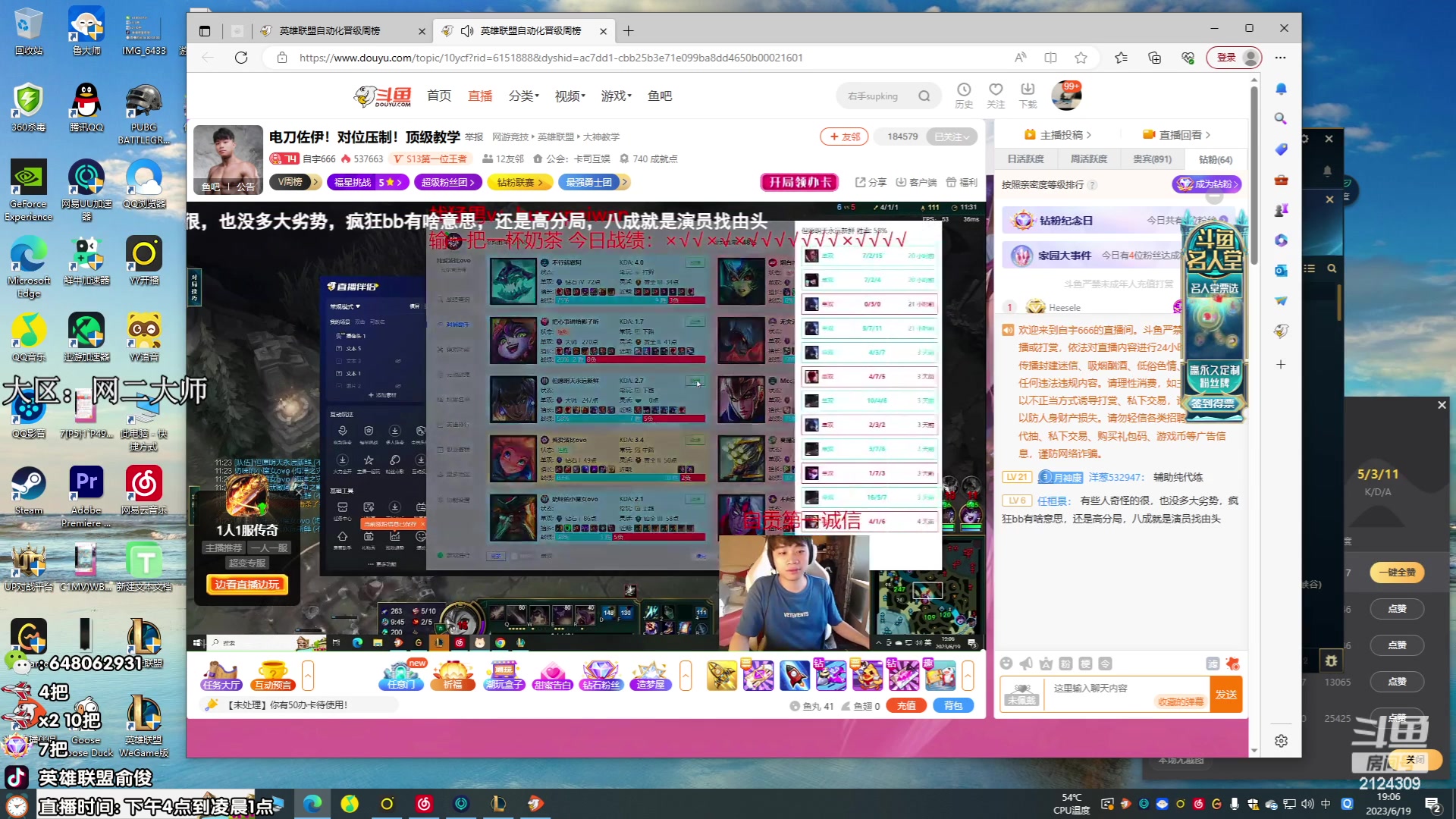Viewport: 1456px width, 819px height.
Task: Click the 收藏的弹幕 saved danmaku link
Action: click(1181, 701)
